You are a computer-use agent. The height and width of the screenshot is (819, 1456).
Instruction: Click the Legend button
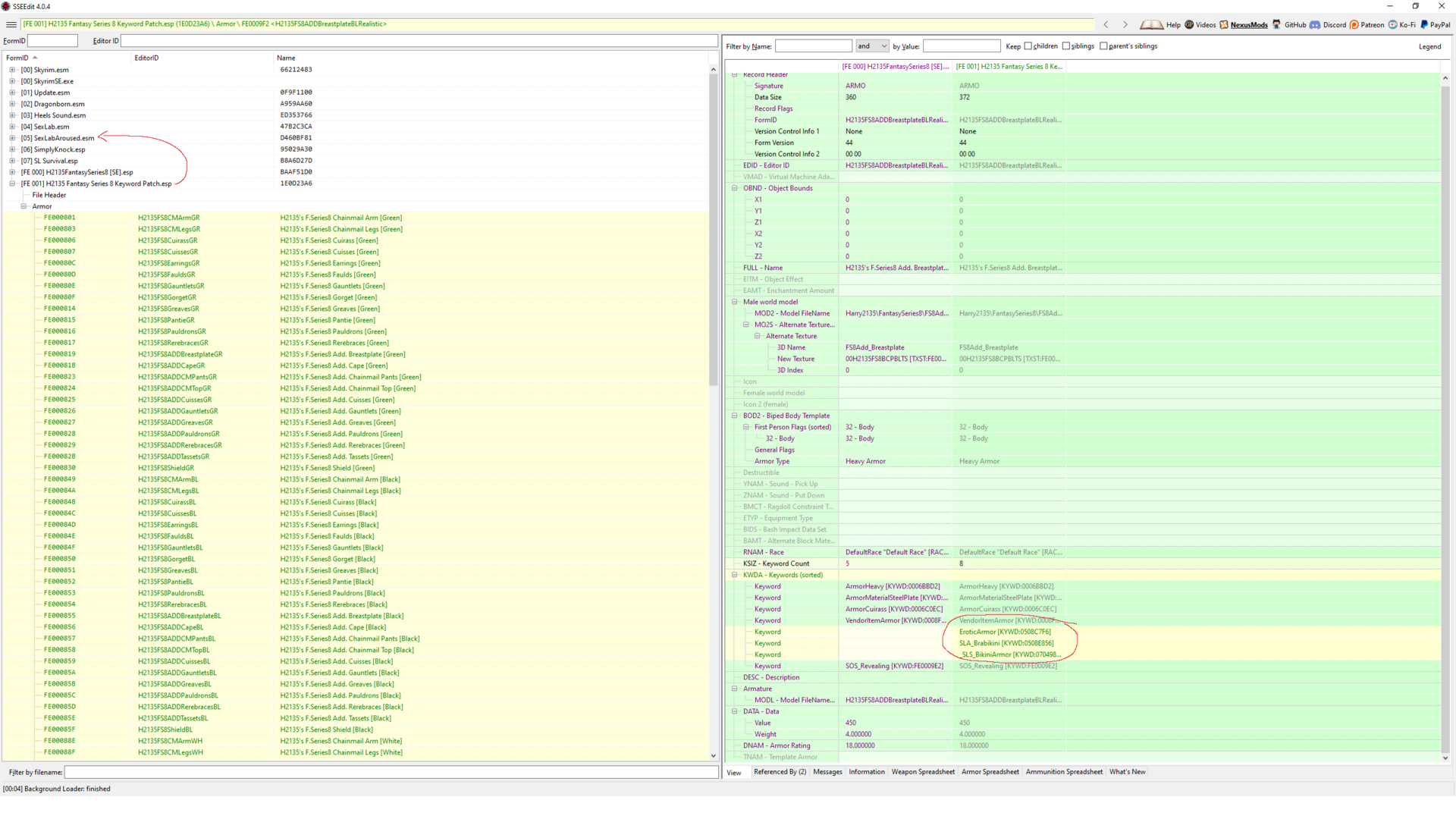tap(1429, 46)
